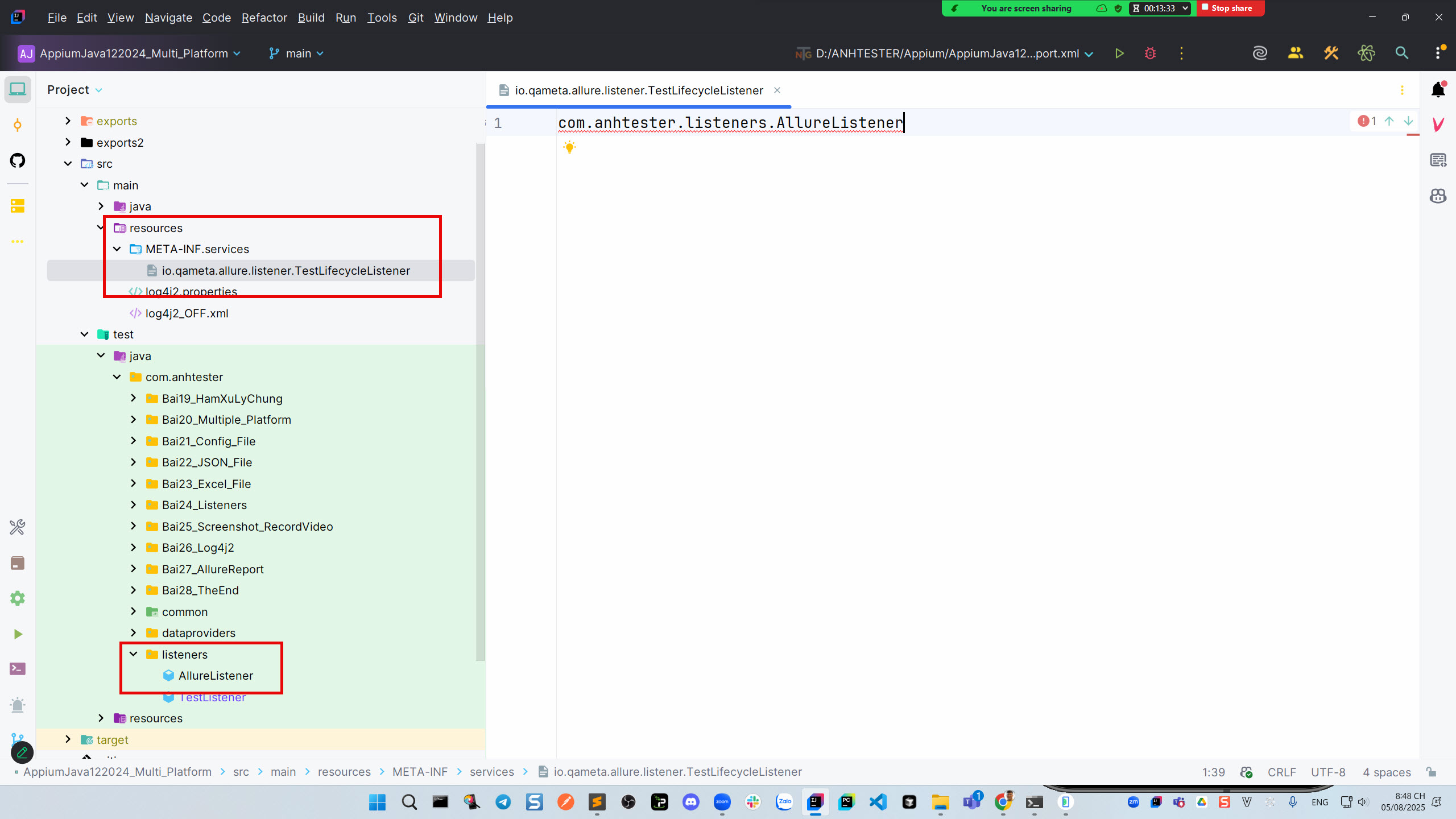Expand the Bai27_AllureReport folder

pos(134,569)
